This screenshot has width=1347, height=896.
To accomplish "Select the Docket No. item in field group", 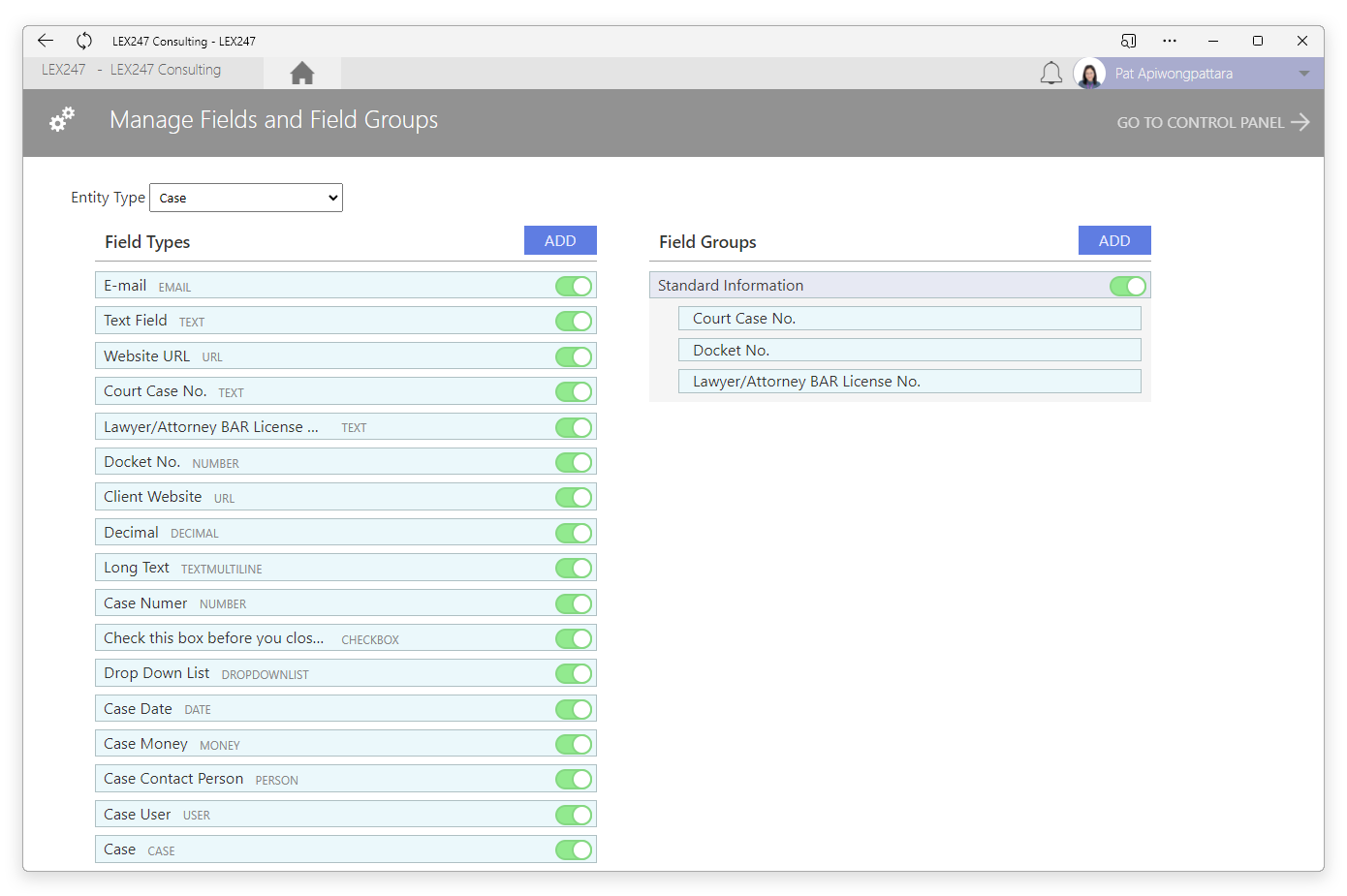I will pyautogui.click(x=909, y=351).
